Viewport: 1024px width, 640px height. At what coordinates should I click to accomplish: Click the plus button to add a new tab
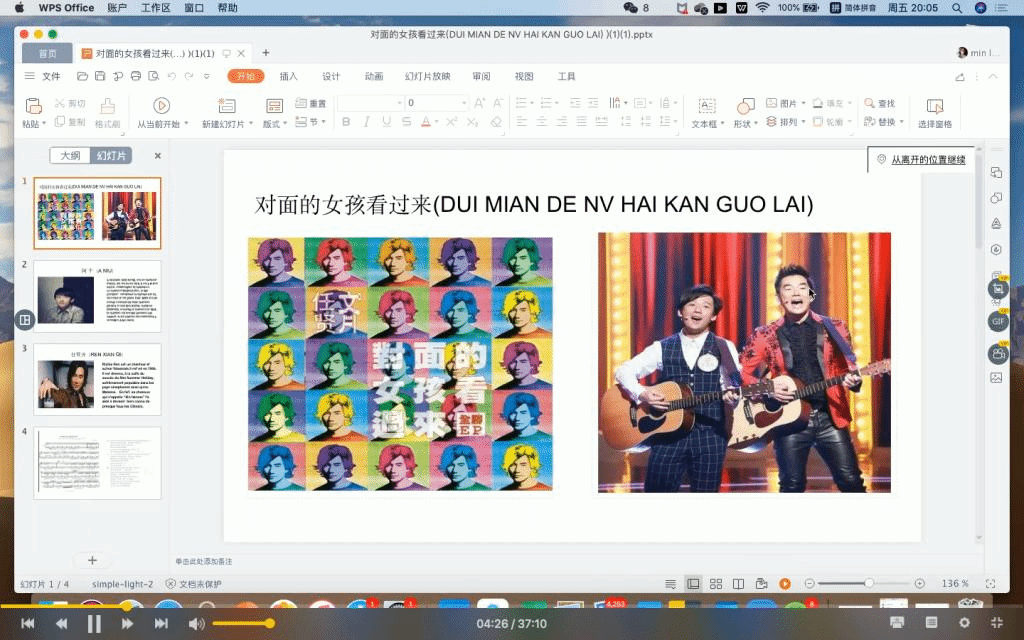coord(266,53)
